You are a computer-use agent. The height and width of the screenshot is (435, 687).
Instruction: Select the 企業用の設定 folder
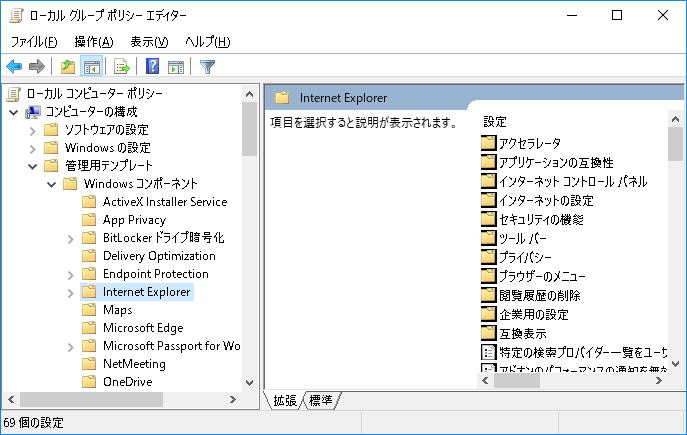point(534,314)
